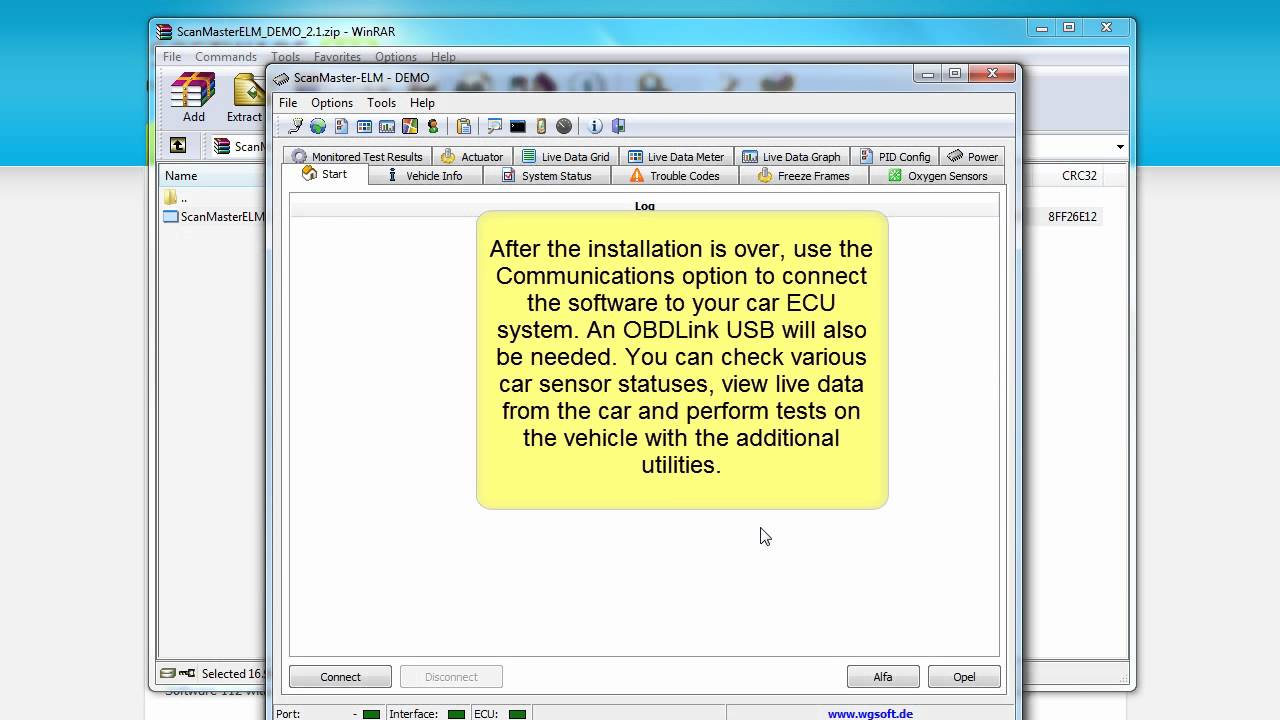Image resolution: width=1280 pixels, height=720 pixels.
Task: Click the Alfa button
Action: tap(883, 677)
